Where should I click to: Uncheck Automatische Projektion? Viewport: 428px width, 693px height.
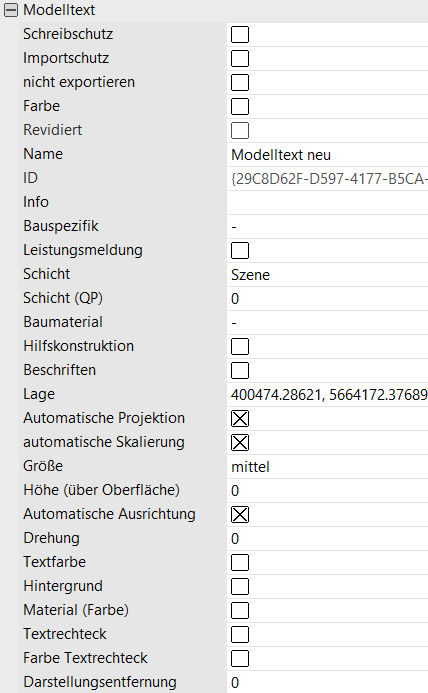(x=240, y=419)
